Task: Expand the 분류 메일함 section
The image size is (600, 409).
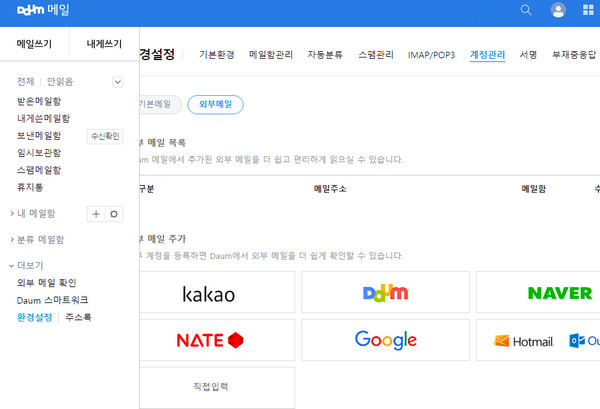Action: point(37,240)
